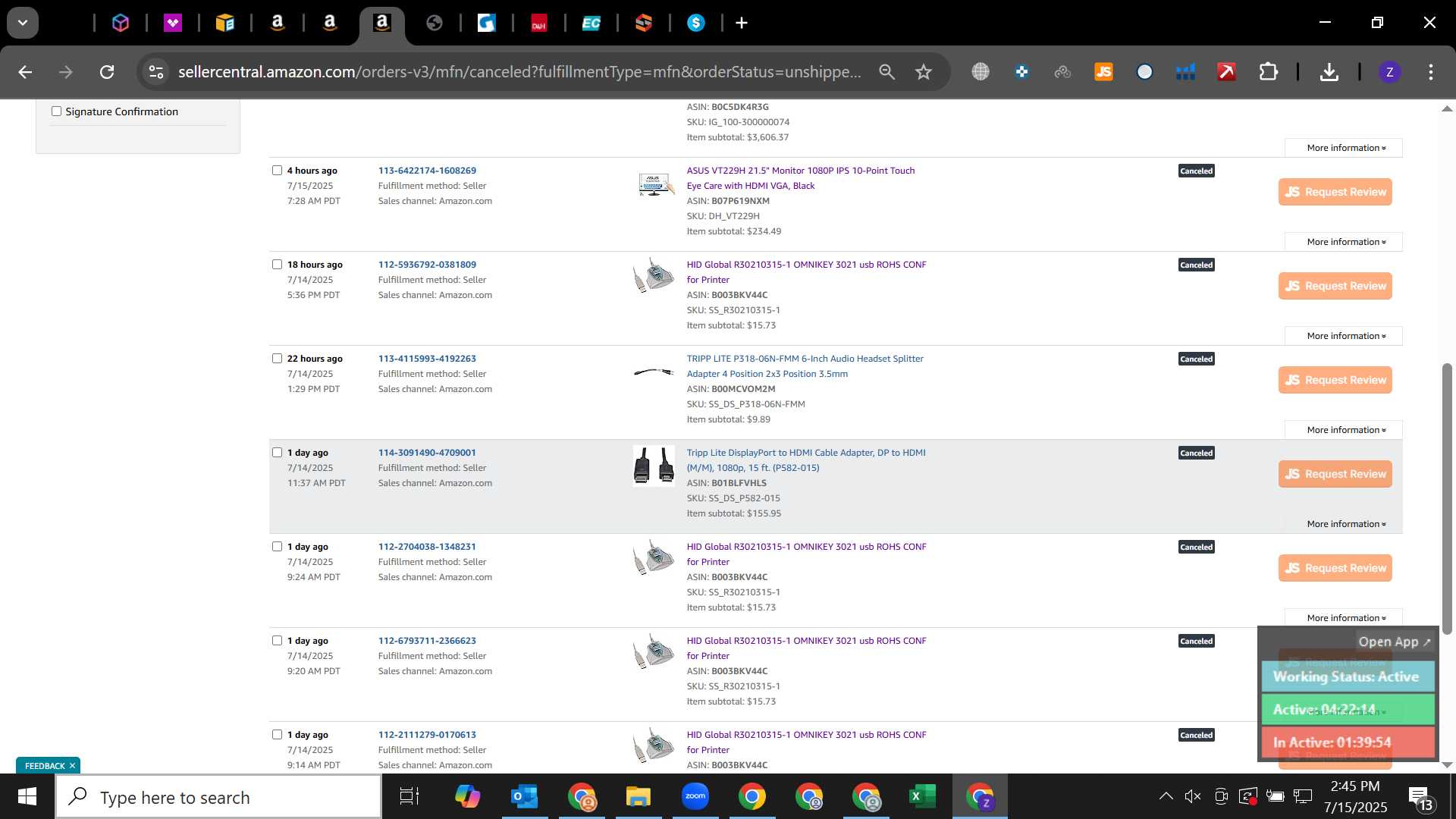The width and height of the screenshot is (1456, 819).
Task: Bookmark this page with the star icon
Action: click(923, 72)
